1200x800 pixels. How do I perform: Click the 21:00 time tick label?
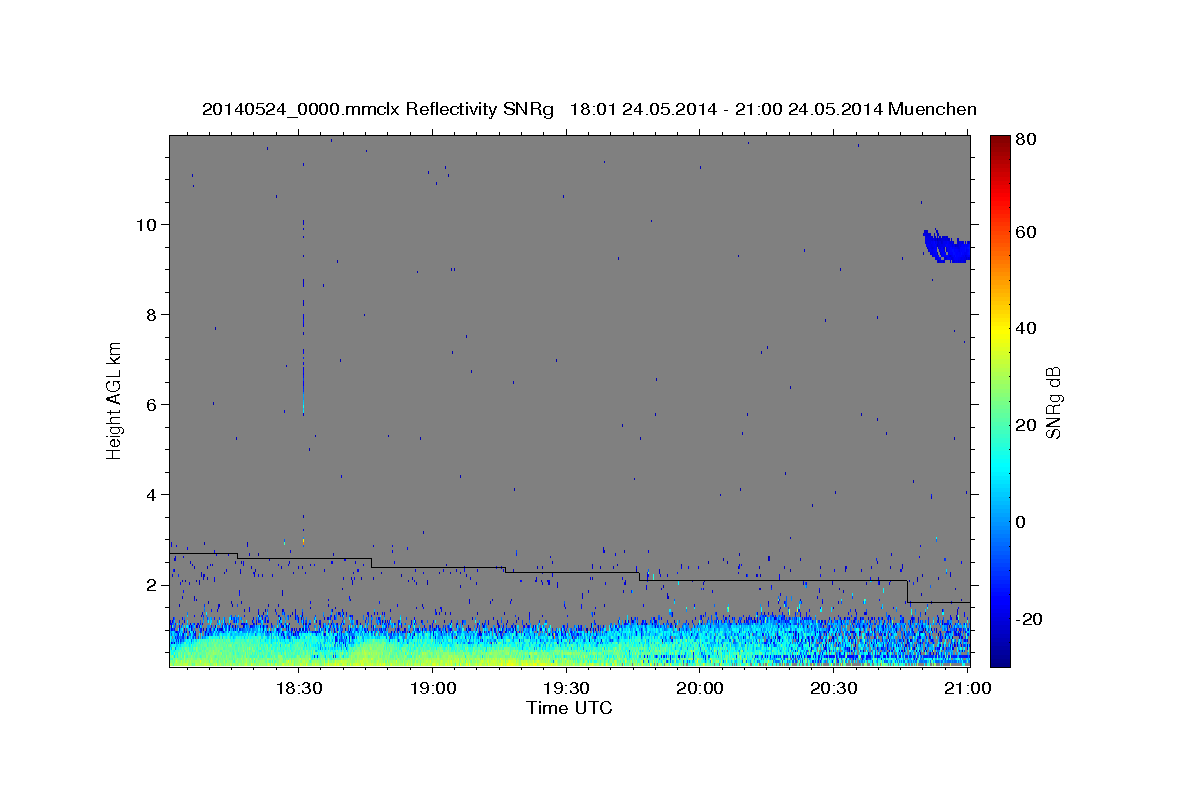point(967,688)
